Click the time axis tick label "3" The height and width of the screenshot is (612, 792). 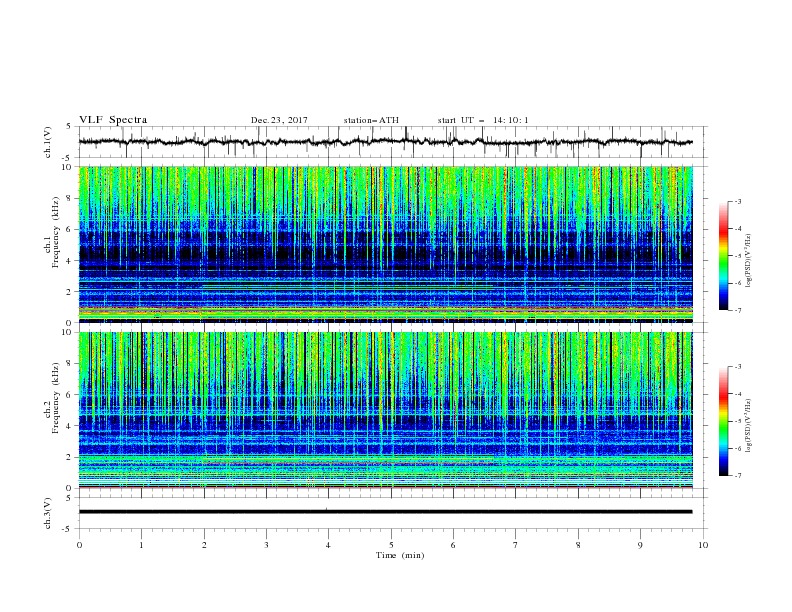pos(266,545)
